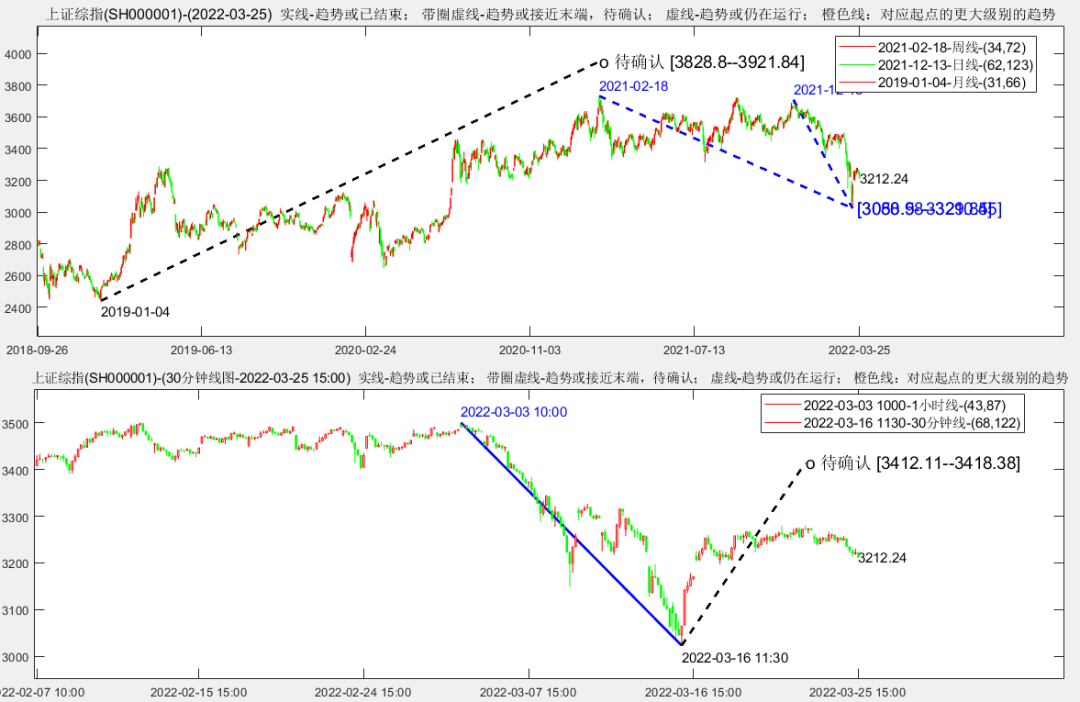Image resolution: width=1080 pixels, height=702 pixels.
Task: Click the 2022-03-25 x-axis date in top chart
Action: [x=859, y=350]
